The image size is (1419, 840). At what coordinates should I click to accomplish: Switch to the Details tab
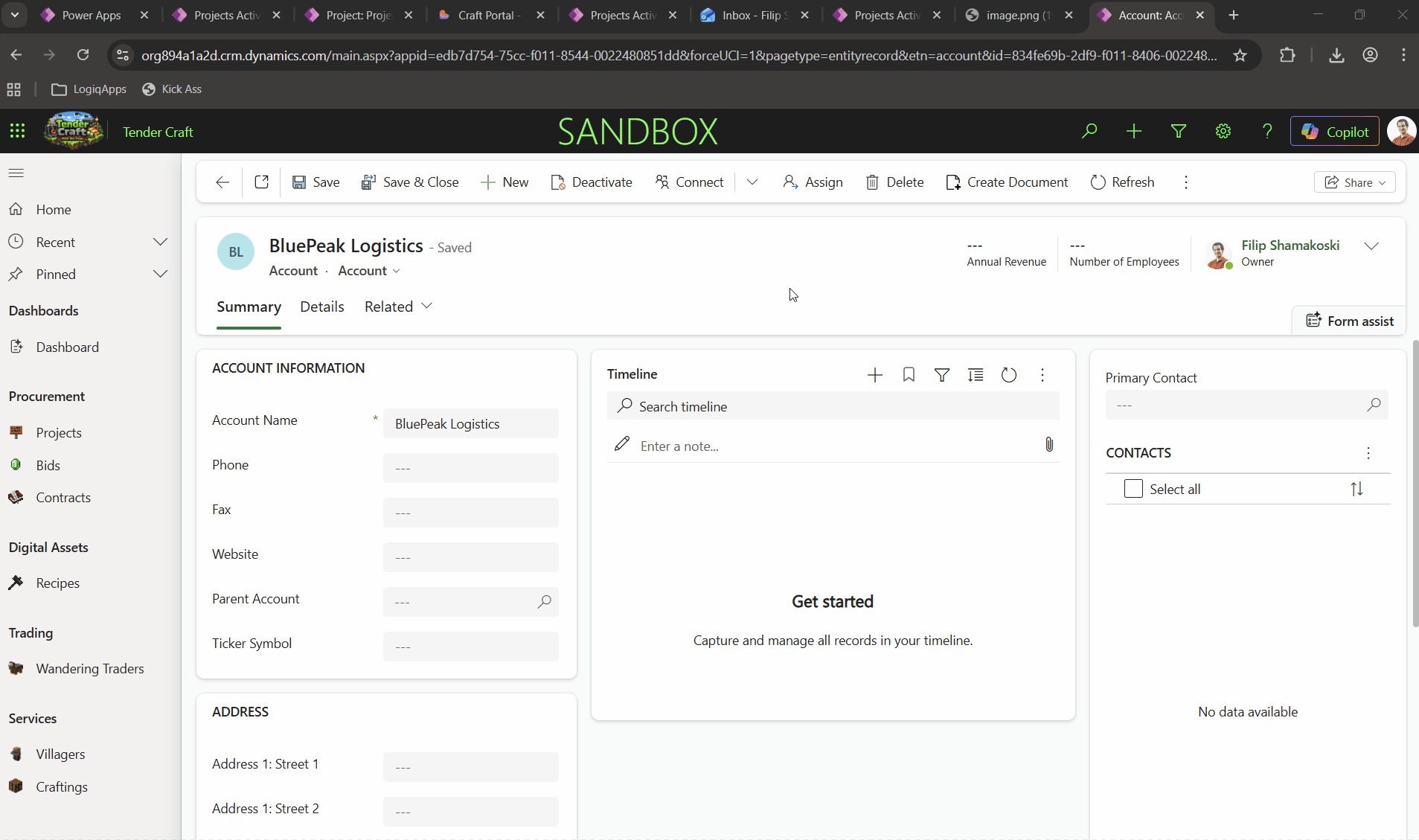321,307
